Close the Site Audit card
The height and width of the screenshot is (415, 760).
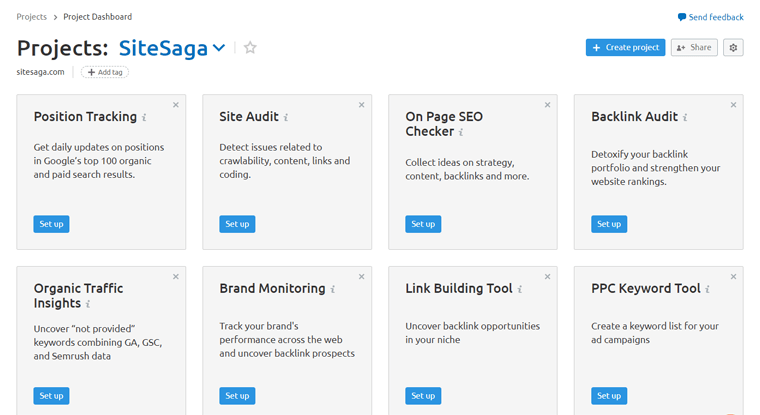pos(362,105)
